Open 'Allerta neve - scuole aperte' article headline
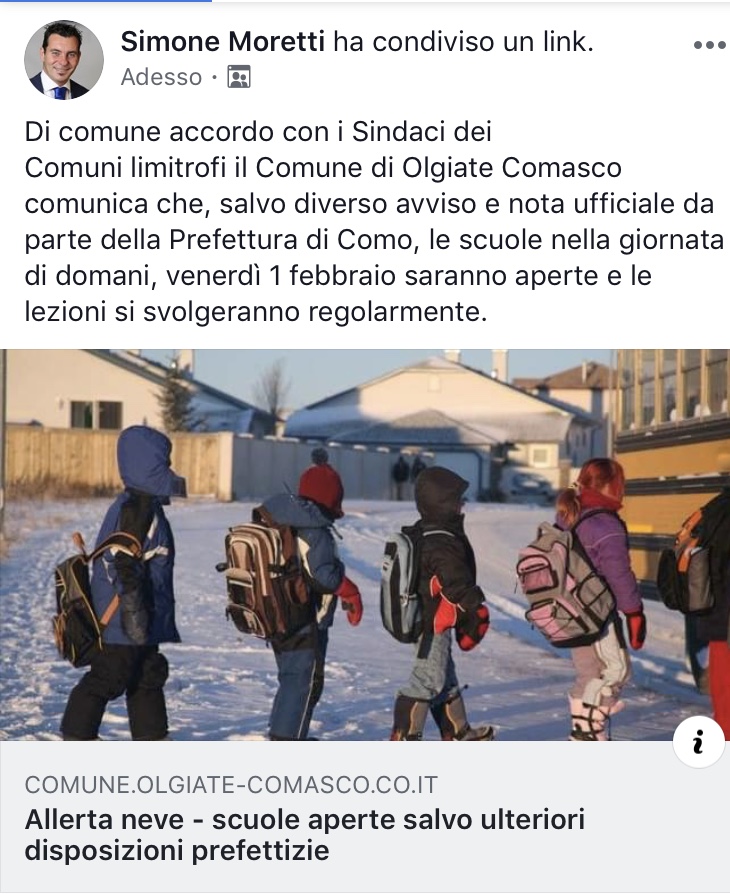 click(305, 835)
